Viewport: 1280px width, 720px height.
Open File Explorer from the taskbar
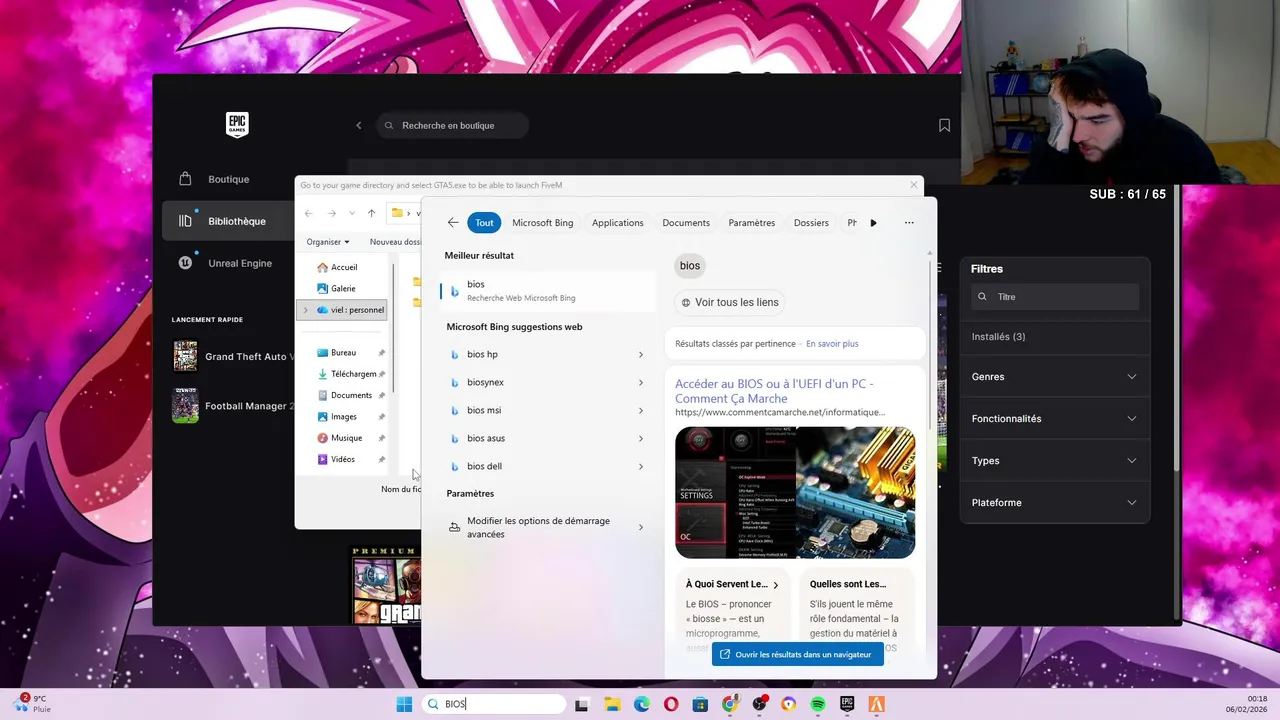click(x=612, y=704)
